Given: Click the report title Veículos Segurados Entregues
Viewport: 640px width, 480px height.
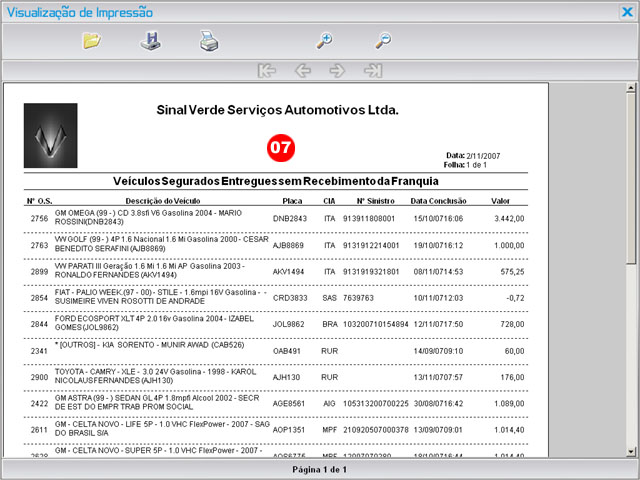Looking at the screenshot, I should click(x=276, y=181).
